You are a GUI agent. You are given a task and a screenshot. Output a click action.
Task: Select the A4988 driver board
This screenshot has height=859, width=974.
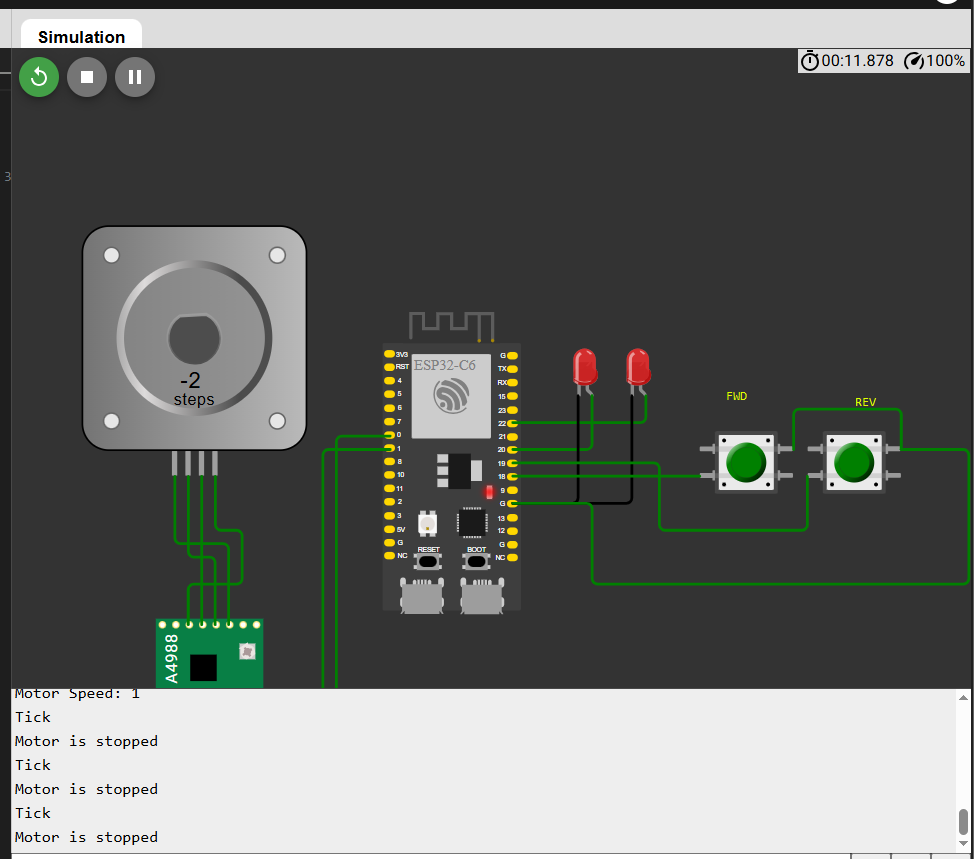pyautogui.click(x=210, y=655)
